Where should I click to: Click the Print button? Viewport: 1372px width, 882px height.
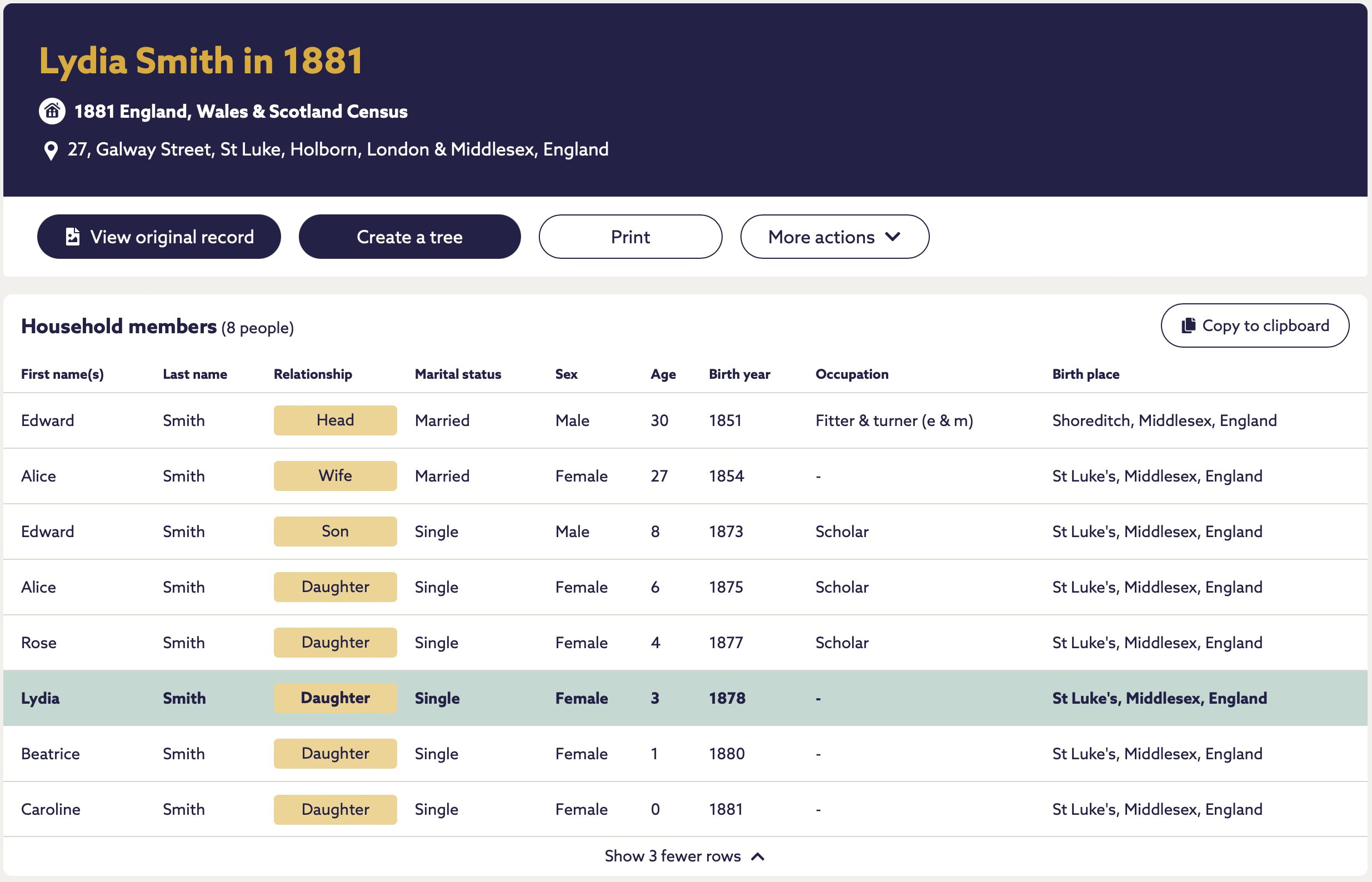pyautogui.click(x=630, y=237)
